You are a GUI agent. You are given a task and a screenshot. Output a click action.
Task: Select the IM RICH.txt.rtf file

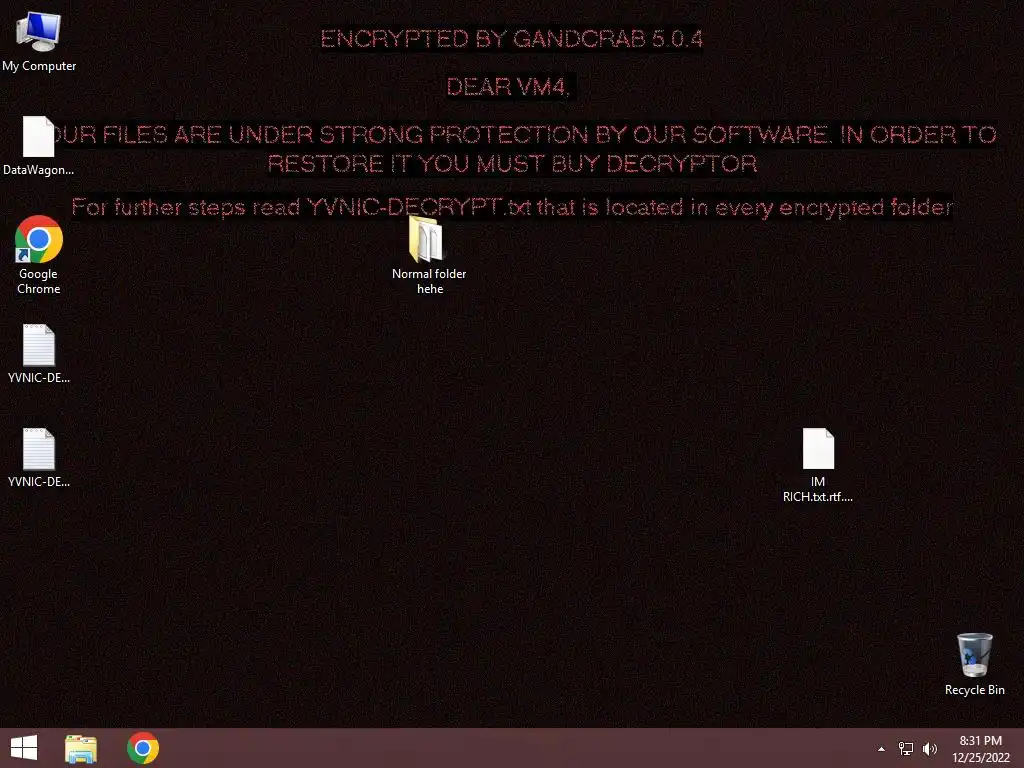pyautogui.click(x=818, y=465)
